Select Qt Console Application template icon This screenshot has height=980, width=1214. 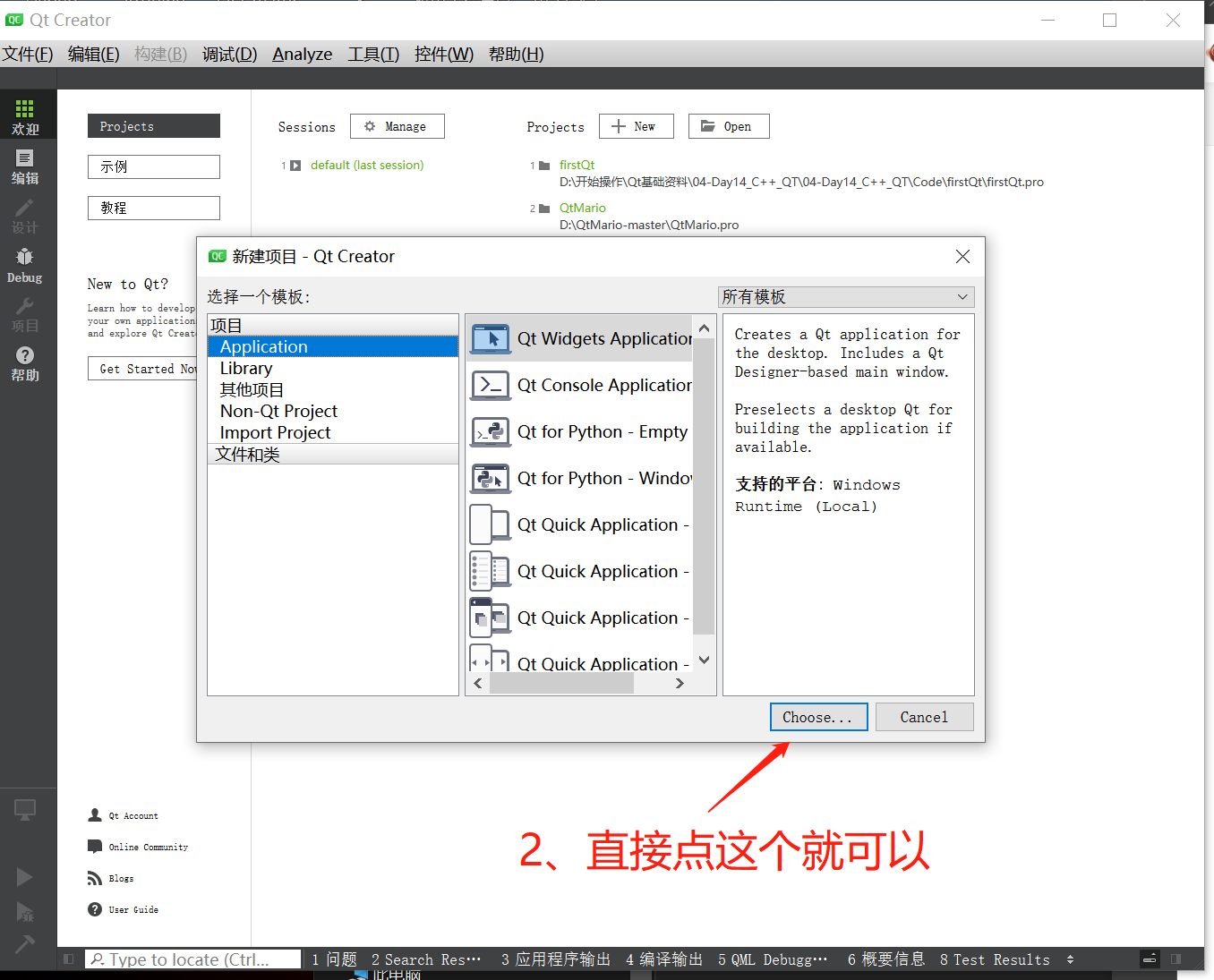point(491,385)
